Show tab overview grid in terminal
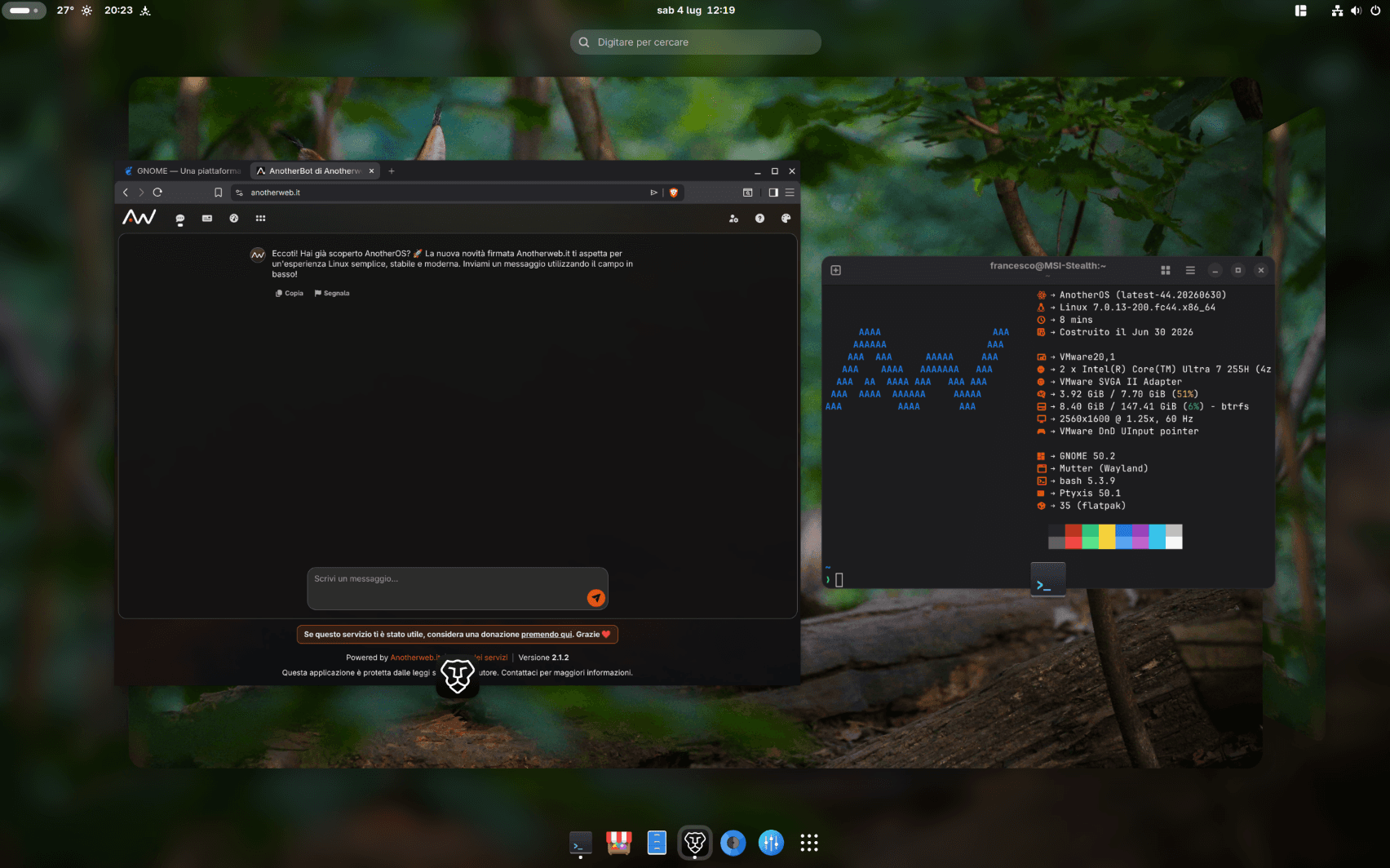The image size is (1390, 868). 1166,270
